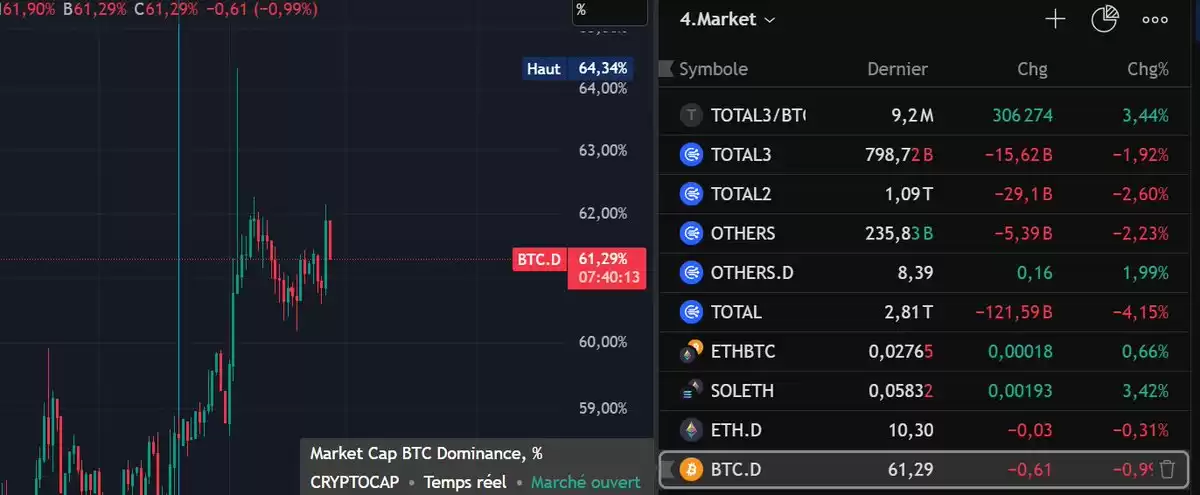Add a symbol with the plus icon

pyautogui.click(x=1055, y=19)
